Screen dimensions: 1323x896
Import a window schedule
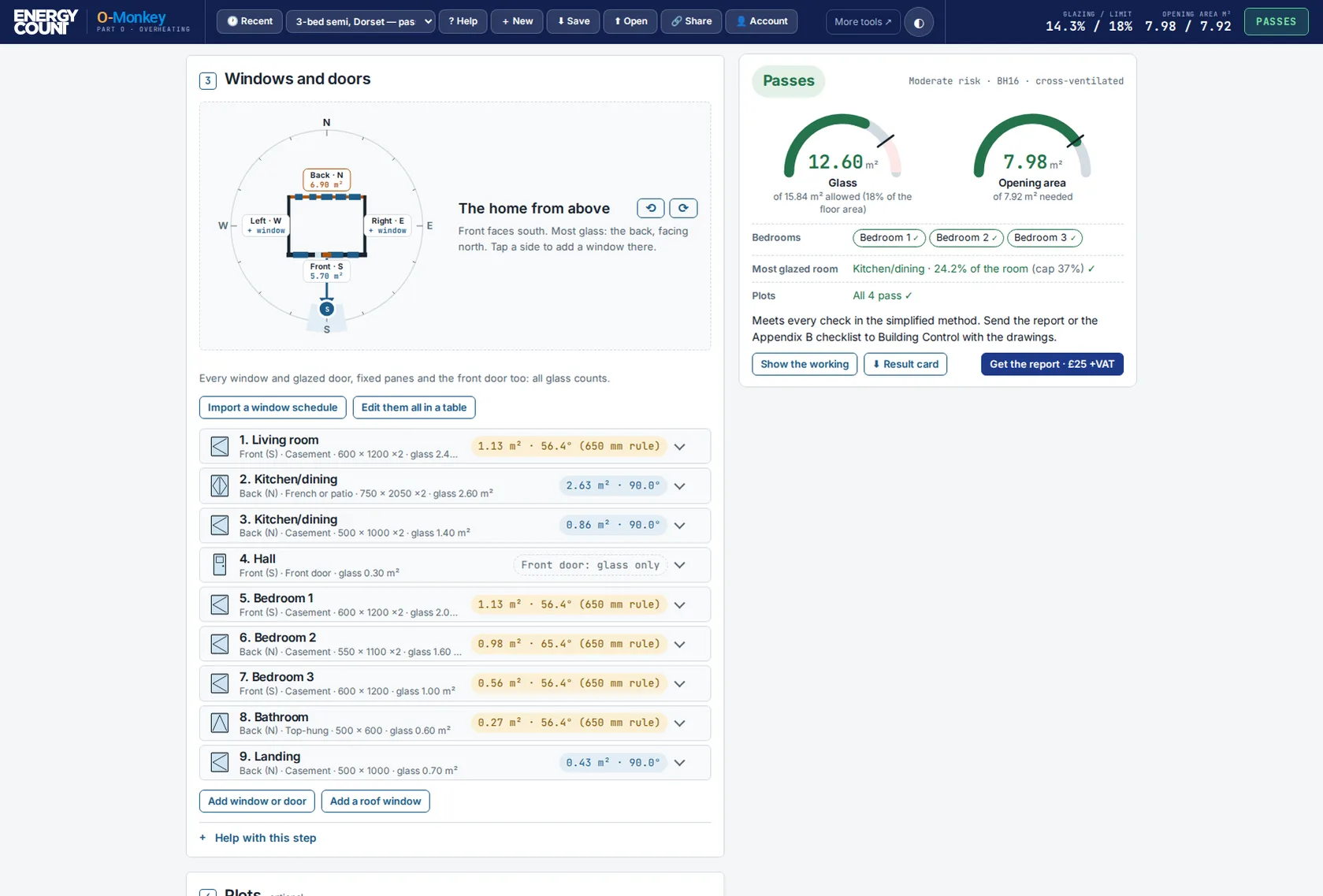pyautogui.click(x=273, y=407)
